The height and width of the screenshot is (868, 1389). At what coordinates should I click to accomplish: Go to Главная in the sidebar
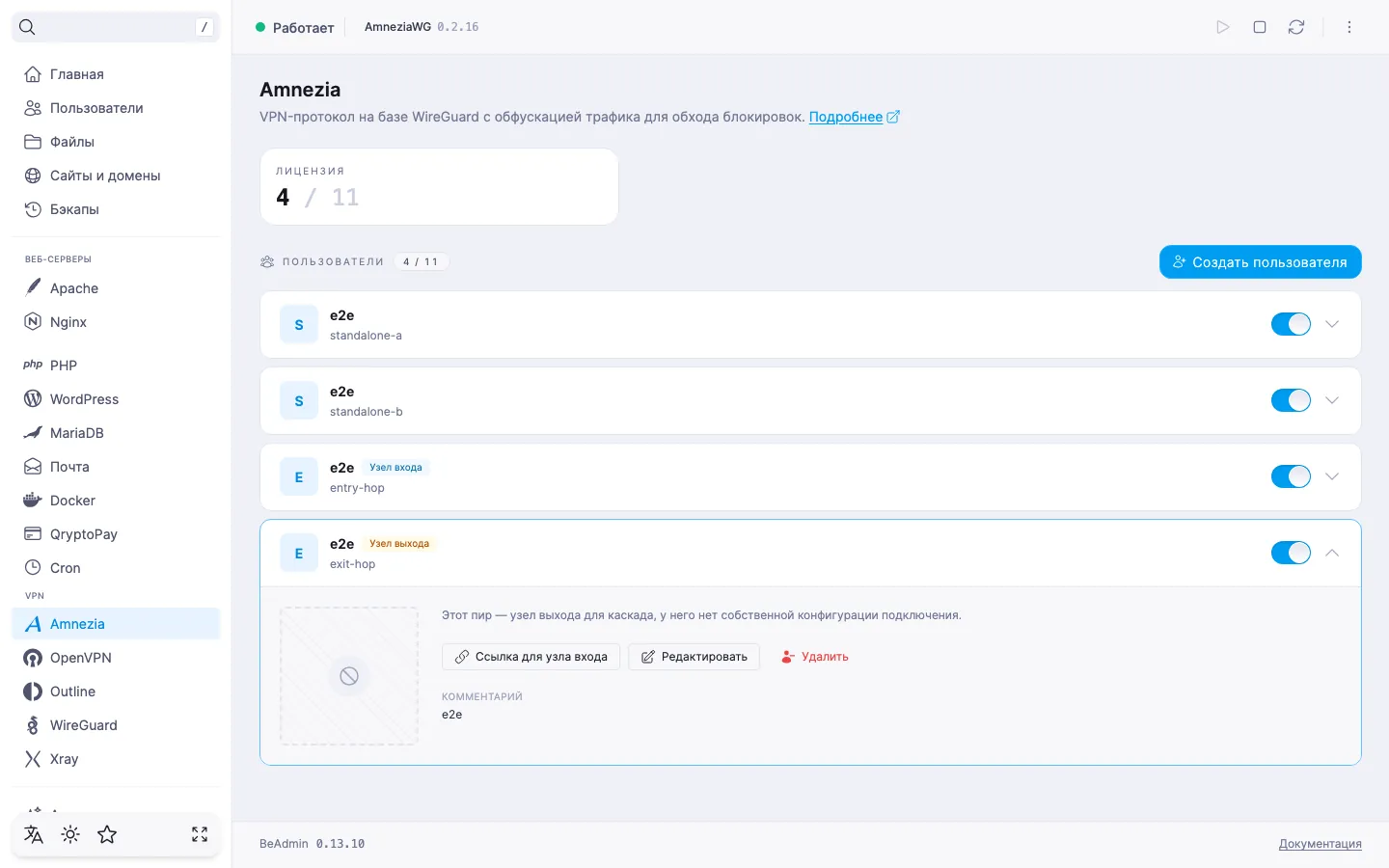(116, 74)
